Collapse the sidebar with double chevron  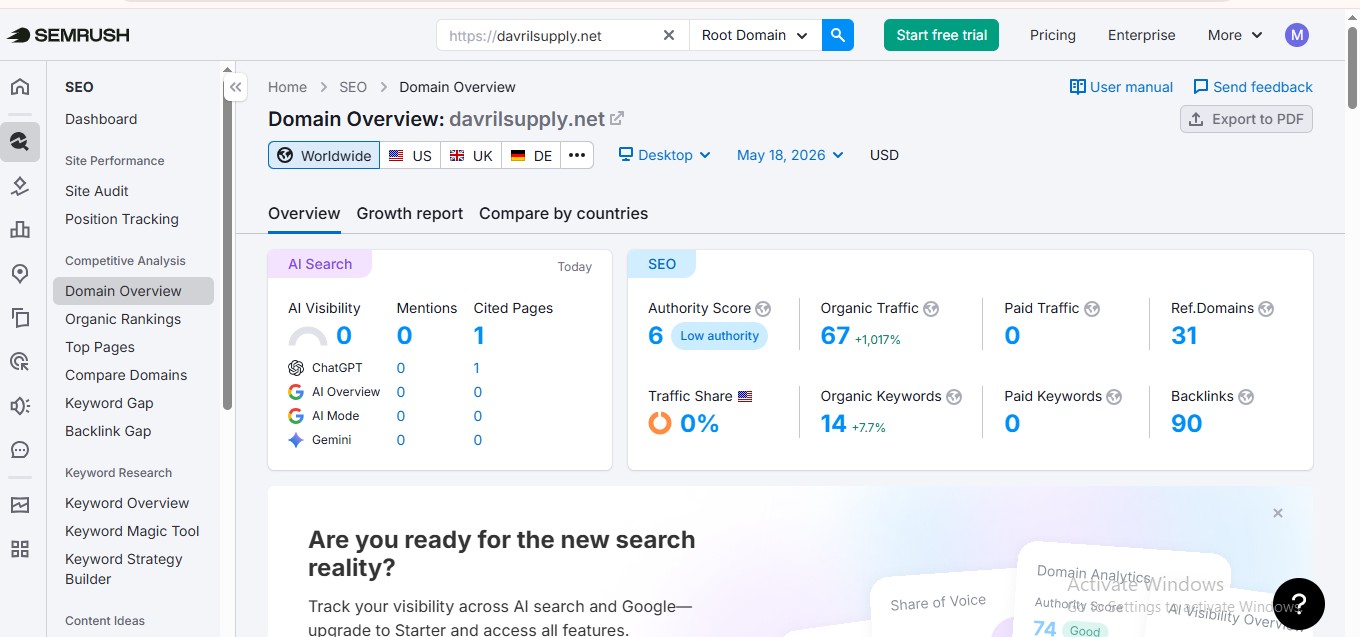tap(235, 87)
